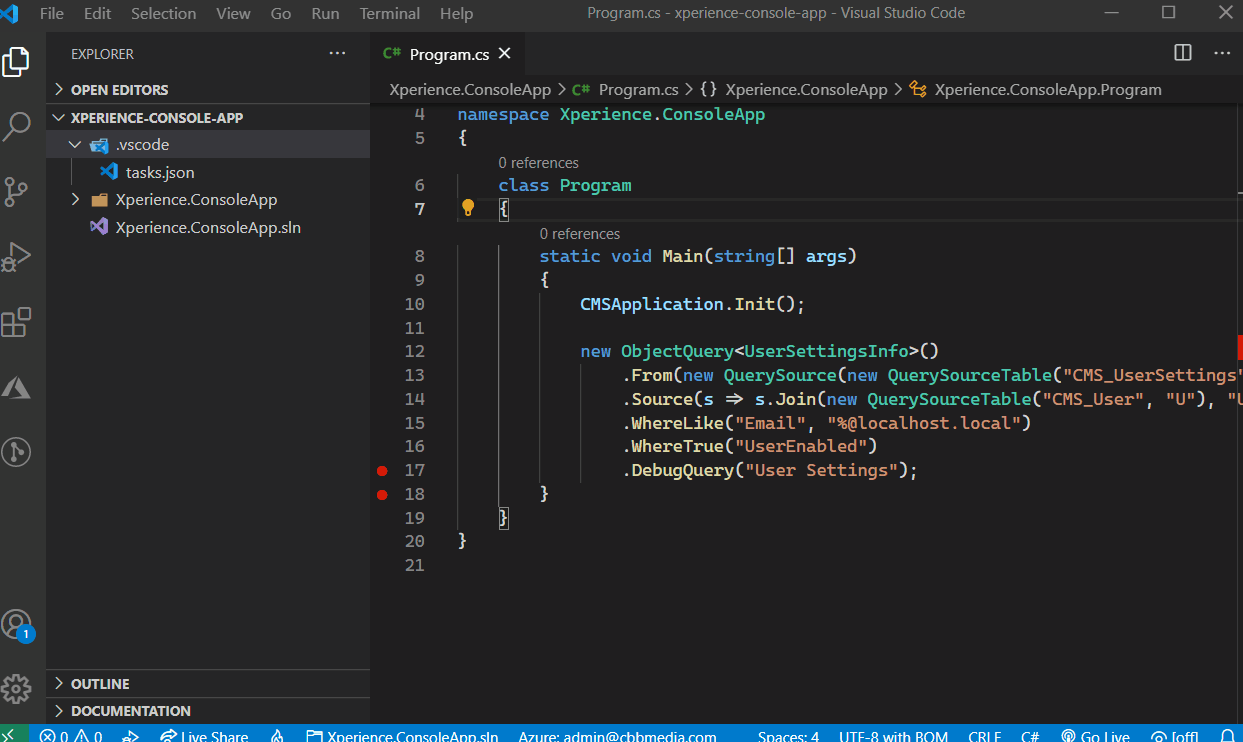Click Xperience.ConsoleApp folder breadcrumb
This screenshot has height=742, width=1243.
coord(470,89)
